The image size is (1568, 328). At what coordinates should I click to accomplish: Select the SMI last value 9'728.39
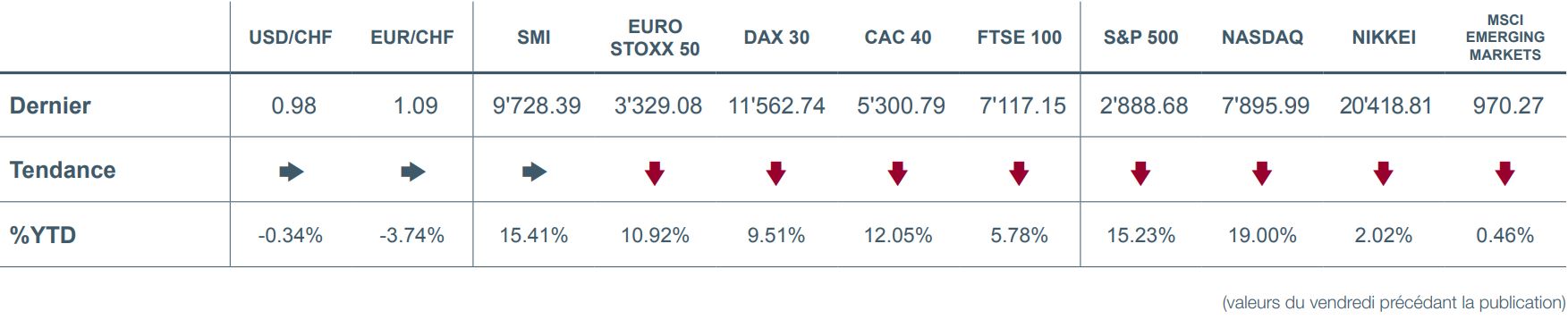[x=537, y=105]
